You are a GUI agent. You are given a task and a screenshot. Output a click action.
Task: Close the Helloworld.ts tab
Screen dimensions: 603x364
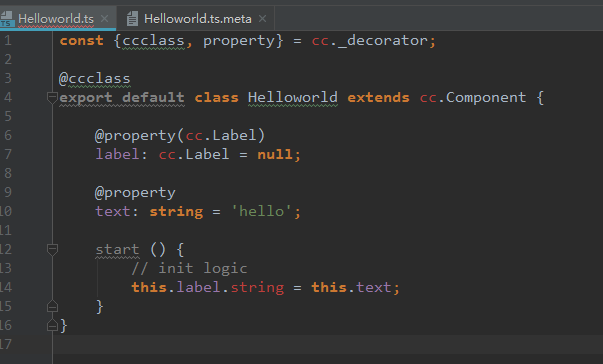pos(104,18)
